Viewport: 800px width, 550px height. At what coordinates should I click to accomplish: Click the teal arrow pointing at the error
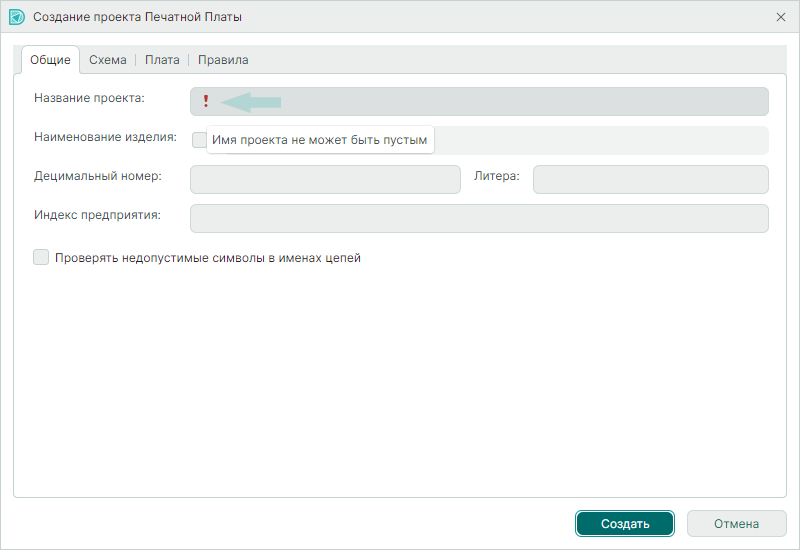(251, 101)
